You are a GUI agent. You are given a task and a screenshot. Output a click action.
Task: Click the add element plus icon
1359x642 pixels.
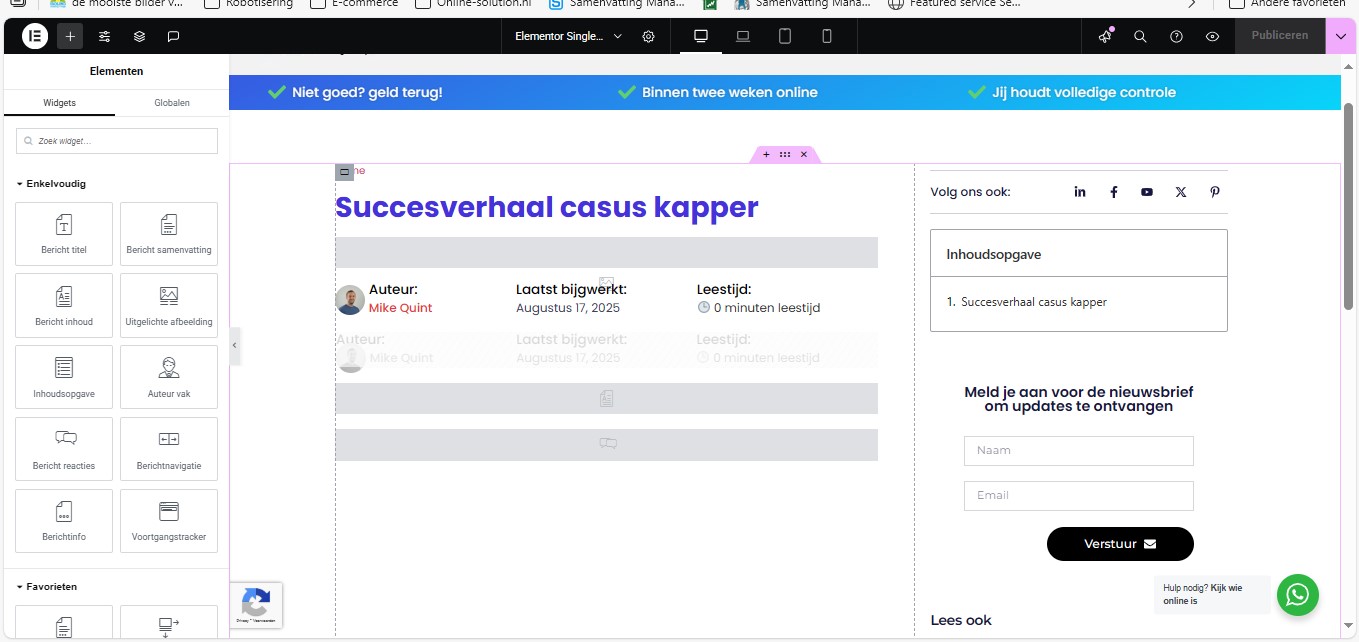[70, 36]
